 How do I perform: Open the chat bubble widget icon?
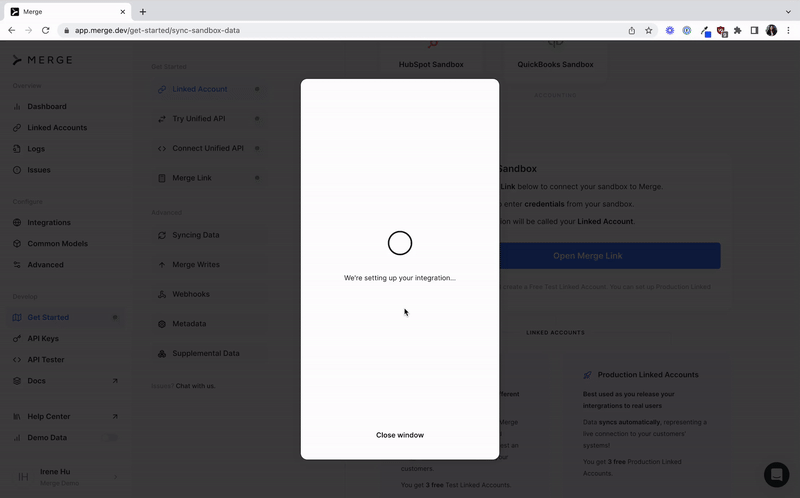(776, 474)
